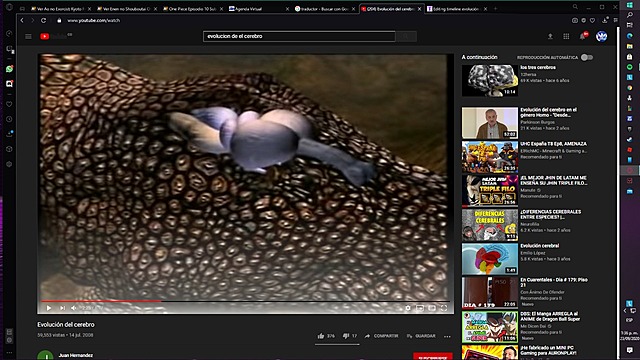Bookmark page with heart icon in address bar
Image resolution: width=640 pixels, height=360 pixels.
tap(592, 20)
